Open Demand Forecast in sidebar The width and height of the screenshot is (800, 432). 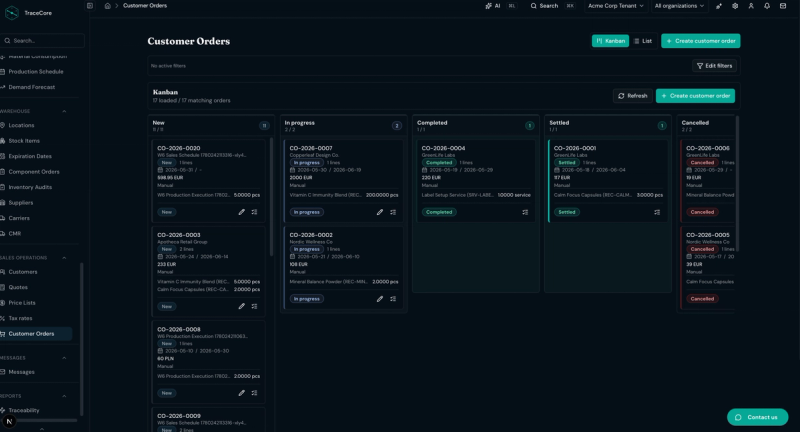(x=32, y=87)
